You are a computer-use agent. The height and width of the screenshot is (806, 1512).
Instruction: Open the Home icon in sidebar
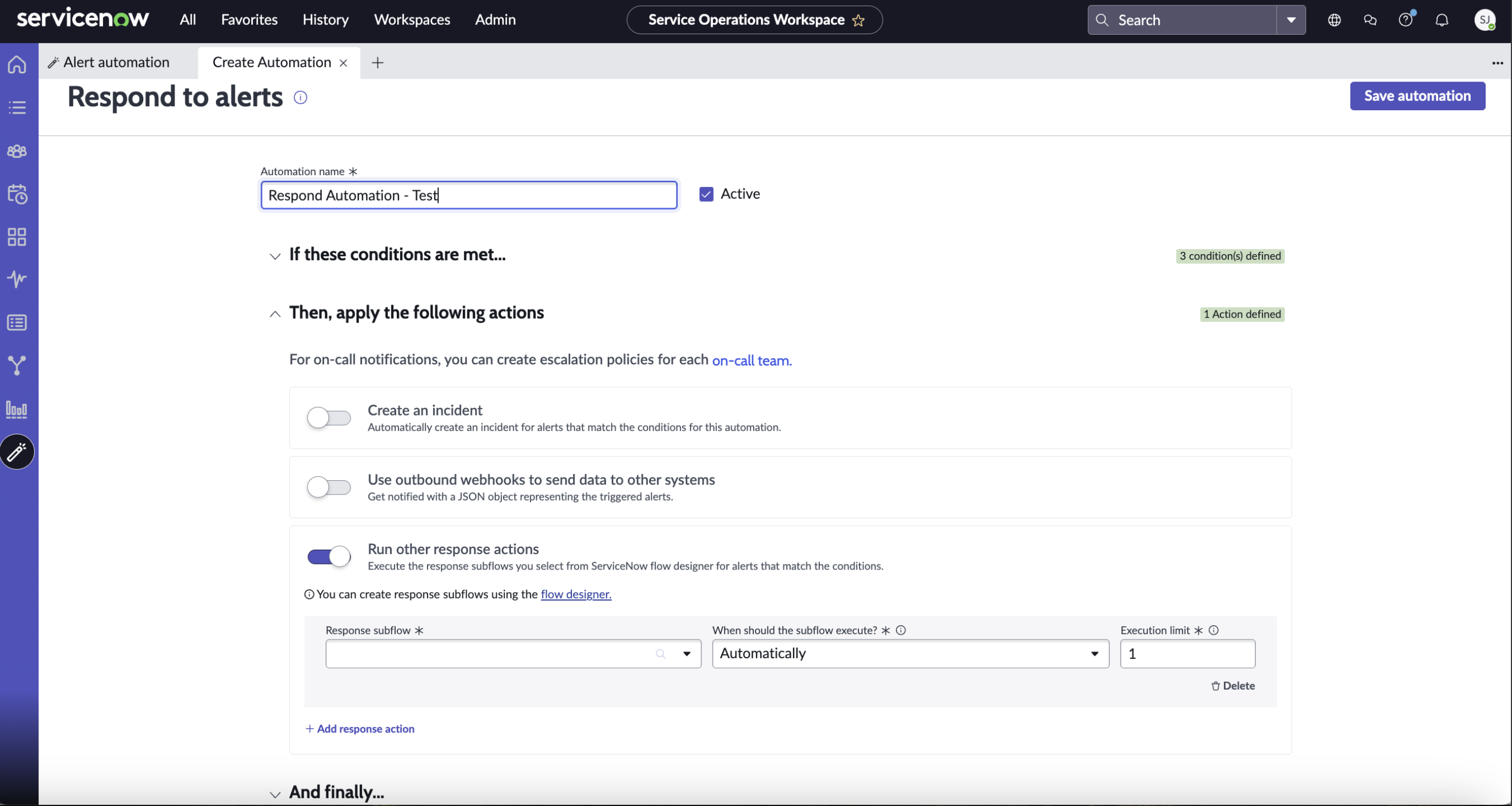pos(17,63)
